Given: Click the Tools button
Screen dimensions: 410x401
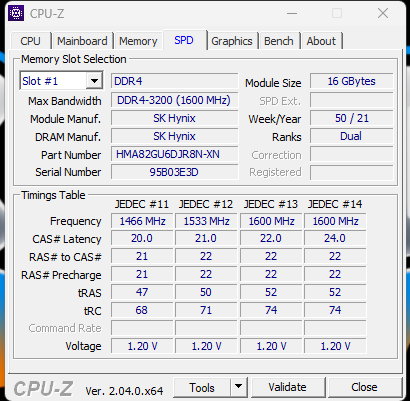Looking at the screenshot, I should (x=202, y=387).
